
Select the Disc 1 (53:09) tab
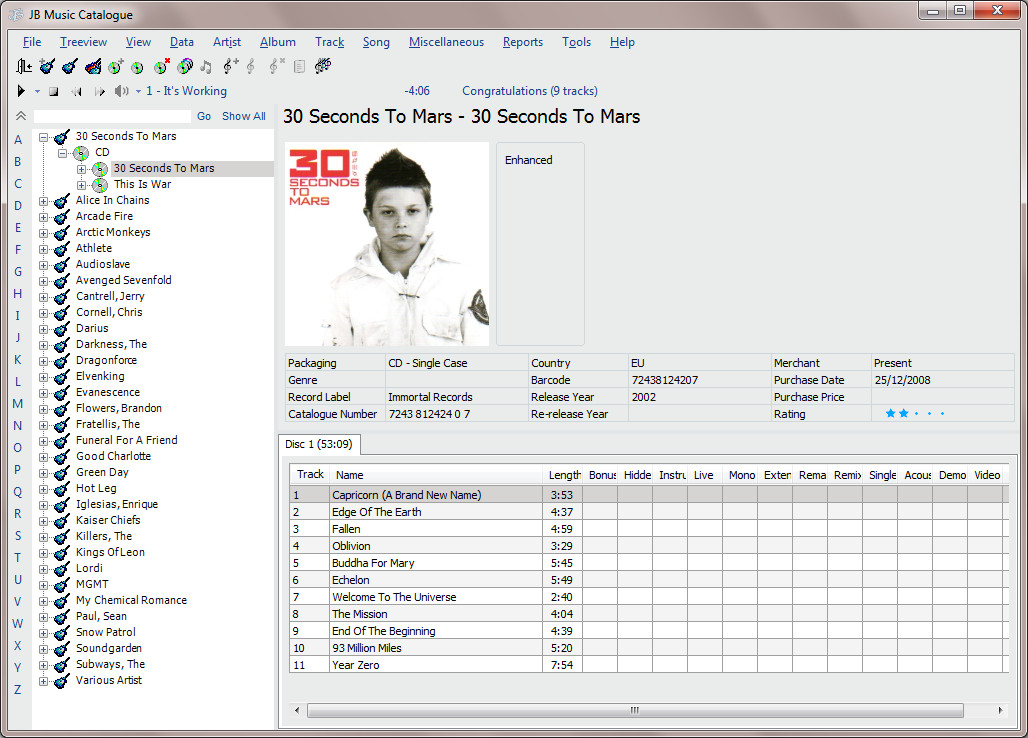pyautogui.click(x=319, y=444)
